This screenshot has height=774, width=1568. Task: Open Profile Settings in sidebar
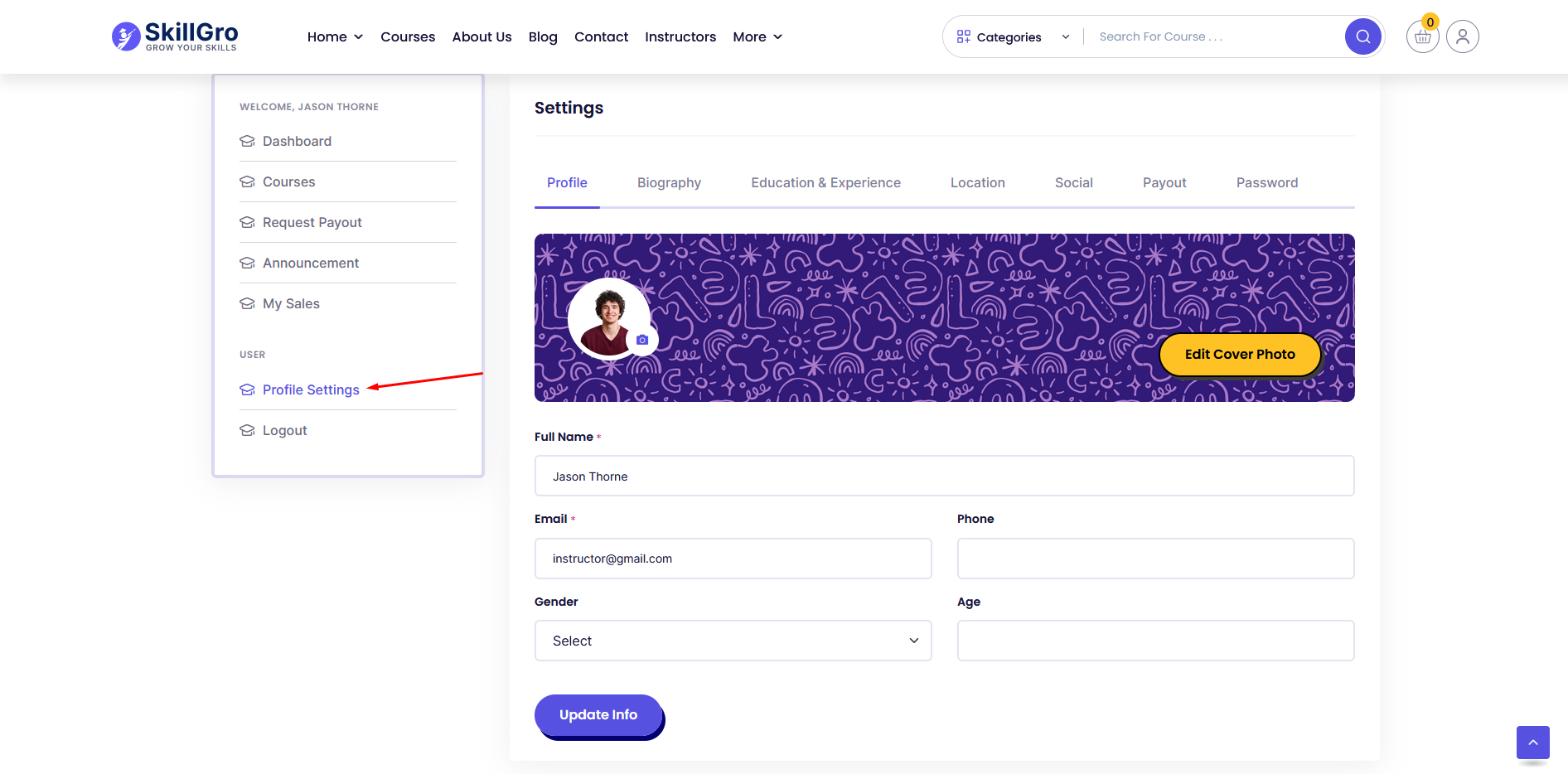pos(311,389)
